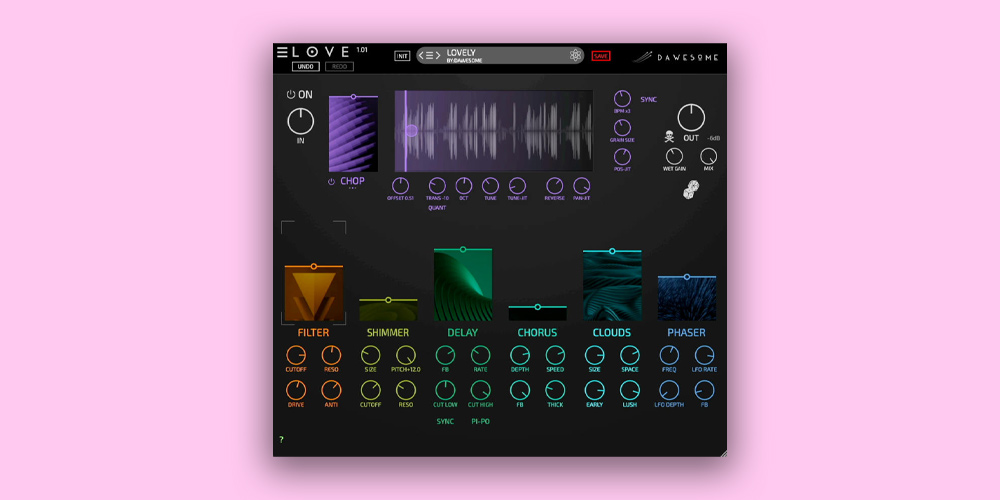Viewport: 1000px width, 500px height.
Task: Click the SHIMMER section label
Action: click(388, 333)
